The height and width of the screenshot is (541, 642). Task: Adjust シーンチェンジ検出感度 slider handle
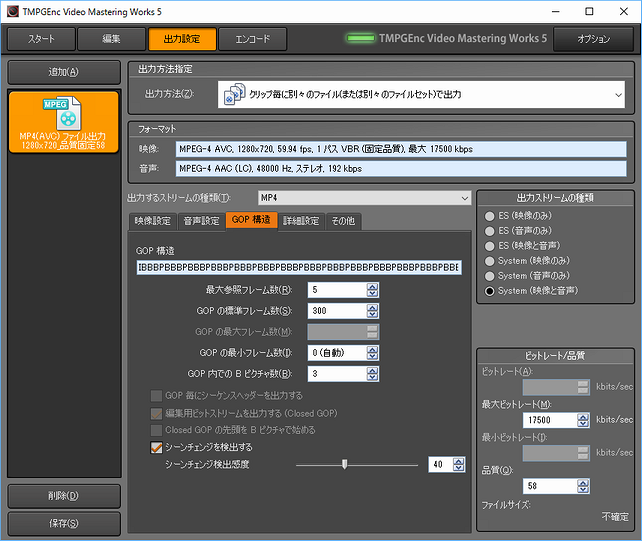click(345, 464)
